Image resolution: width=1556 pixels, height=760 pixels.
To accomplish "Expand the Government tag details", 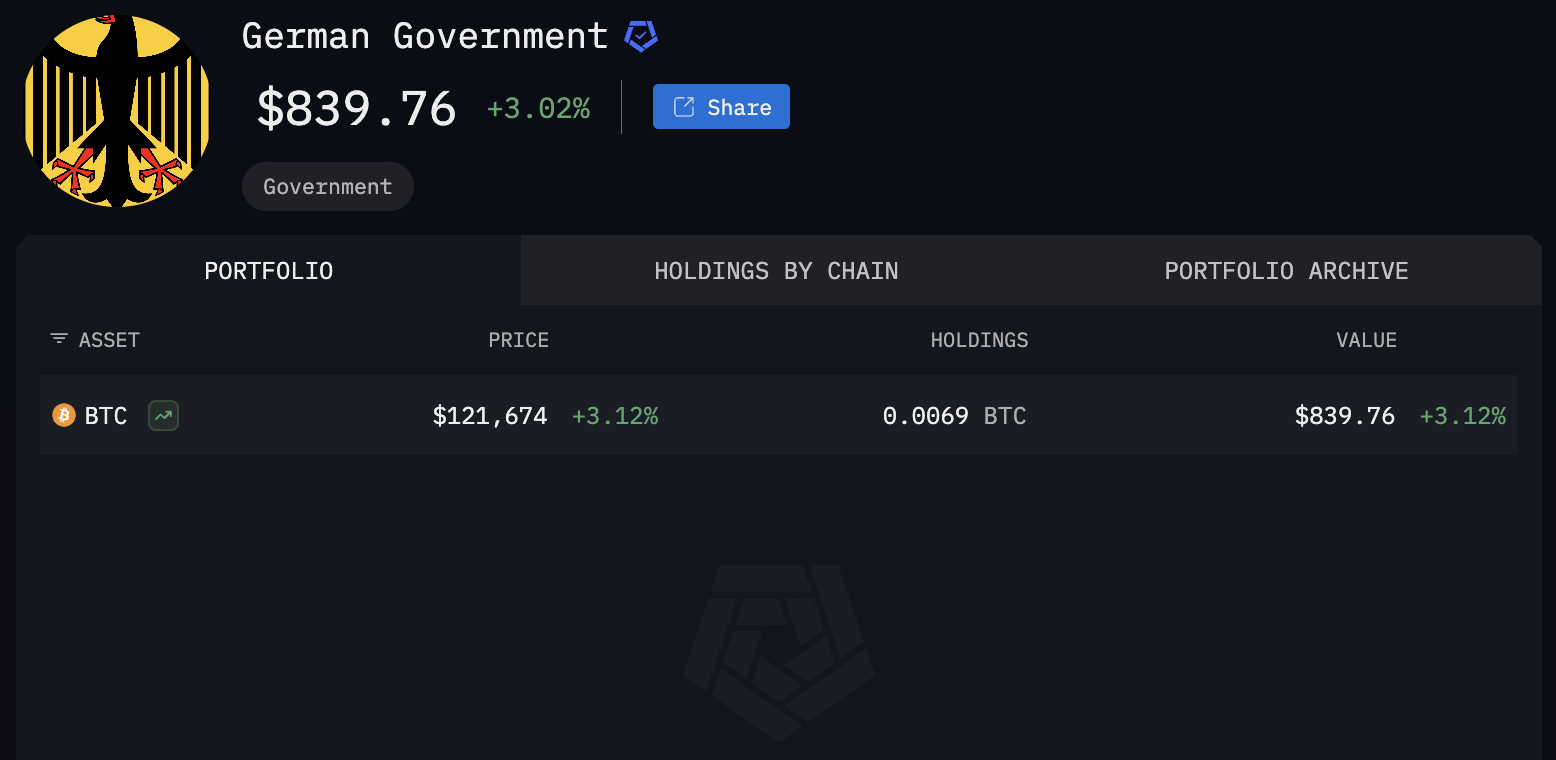I will click(327, 186).
